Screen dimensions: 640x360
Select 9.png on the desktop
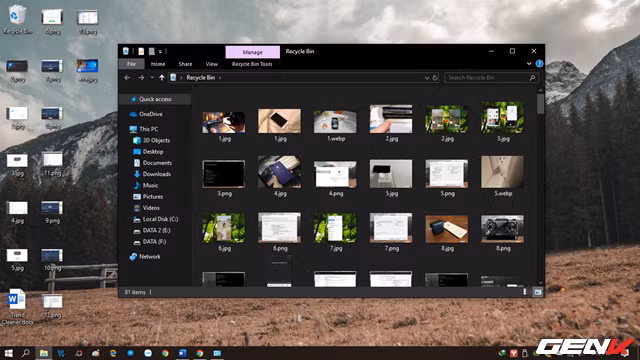(52, 212)
